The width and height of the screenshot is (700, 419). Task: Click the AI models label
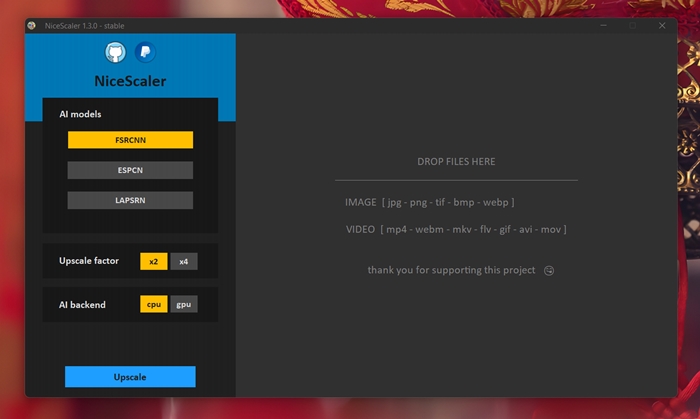80,114
